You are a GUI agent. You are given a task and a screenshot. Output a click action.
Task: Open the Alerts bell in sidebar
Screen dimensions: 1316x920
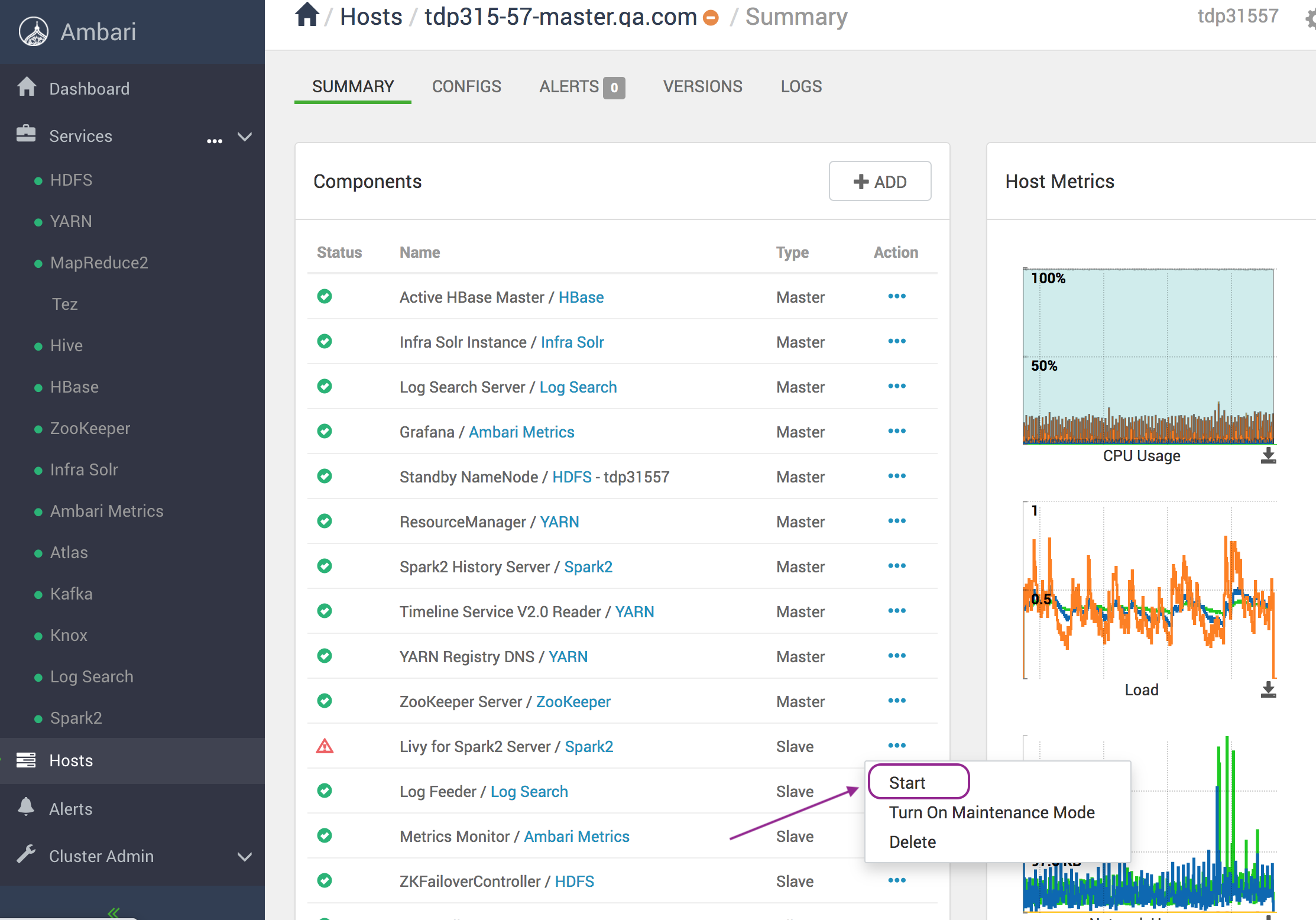click(x=27, y=808)
